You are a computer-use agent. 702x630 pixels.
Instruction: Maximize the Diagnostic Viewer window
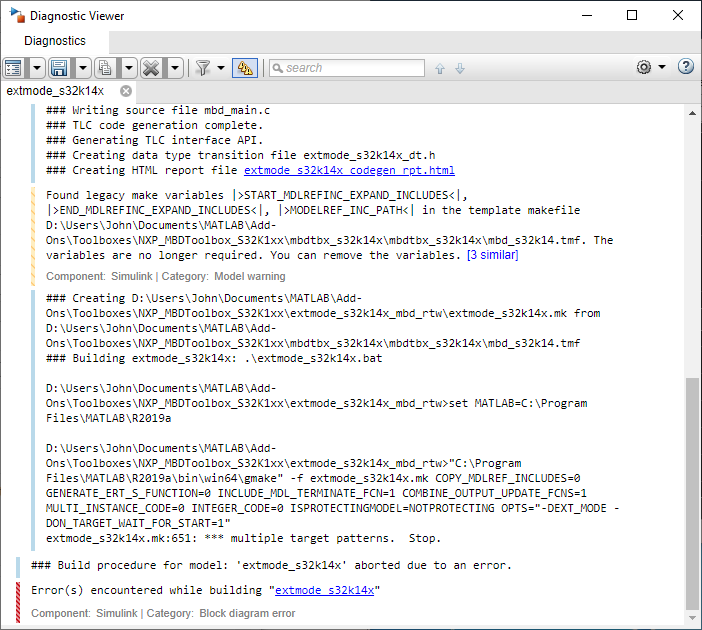632,15
